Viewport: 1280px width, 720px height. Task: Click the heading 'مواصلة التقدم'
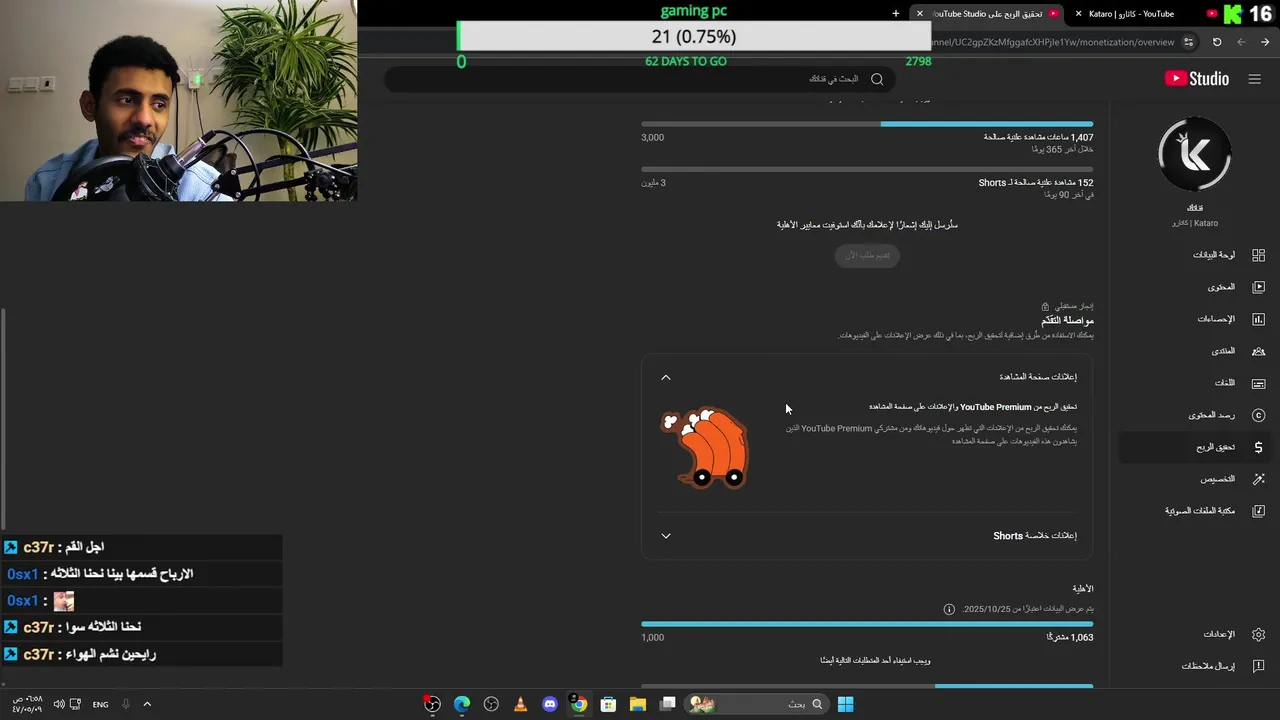pyautogui.click(x=1068, y=320)
